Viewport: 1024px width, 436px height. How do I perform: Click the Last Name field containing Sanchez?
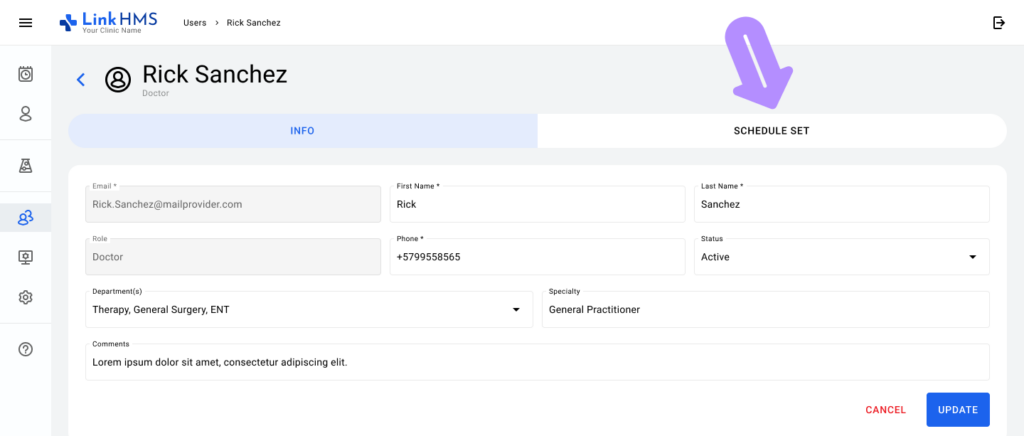click(842, 204)
